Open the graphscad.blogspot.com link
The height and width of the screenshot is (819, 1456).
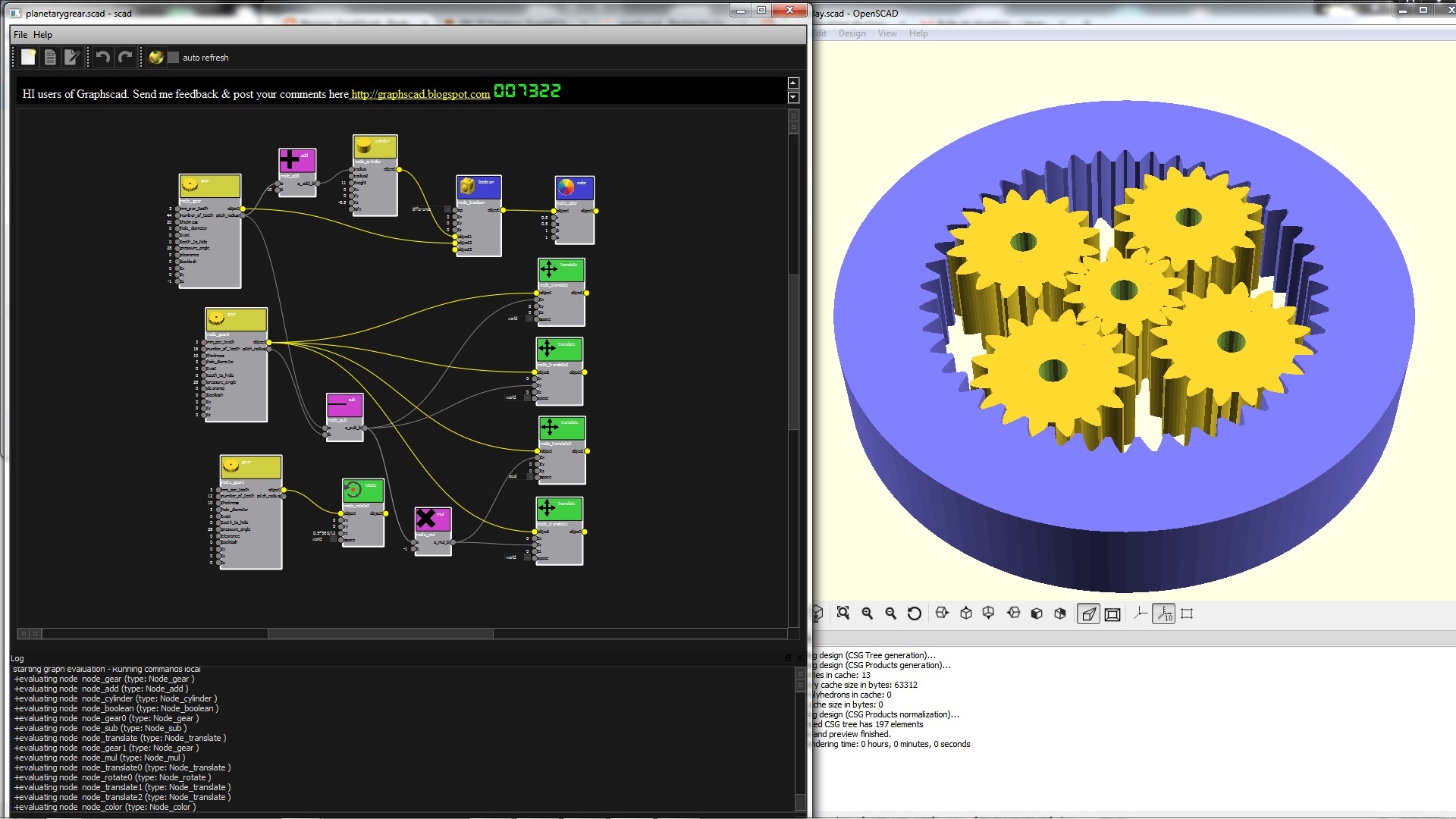pyautogui.click(x=421, y=94)
